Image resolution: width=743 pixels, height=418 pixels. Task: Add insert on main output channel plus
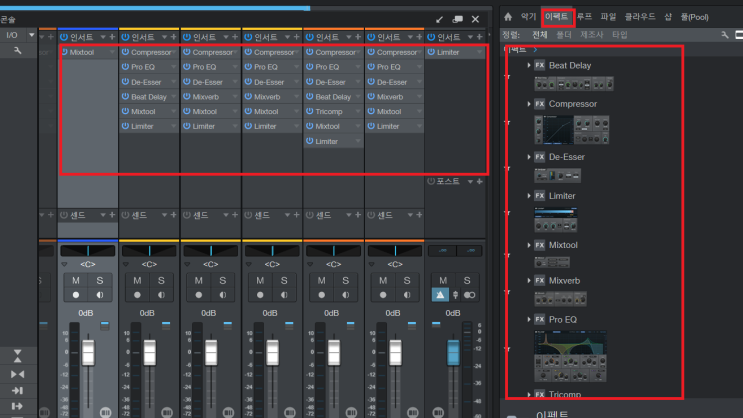pos(480,37)
